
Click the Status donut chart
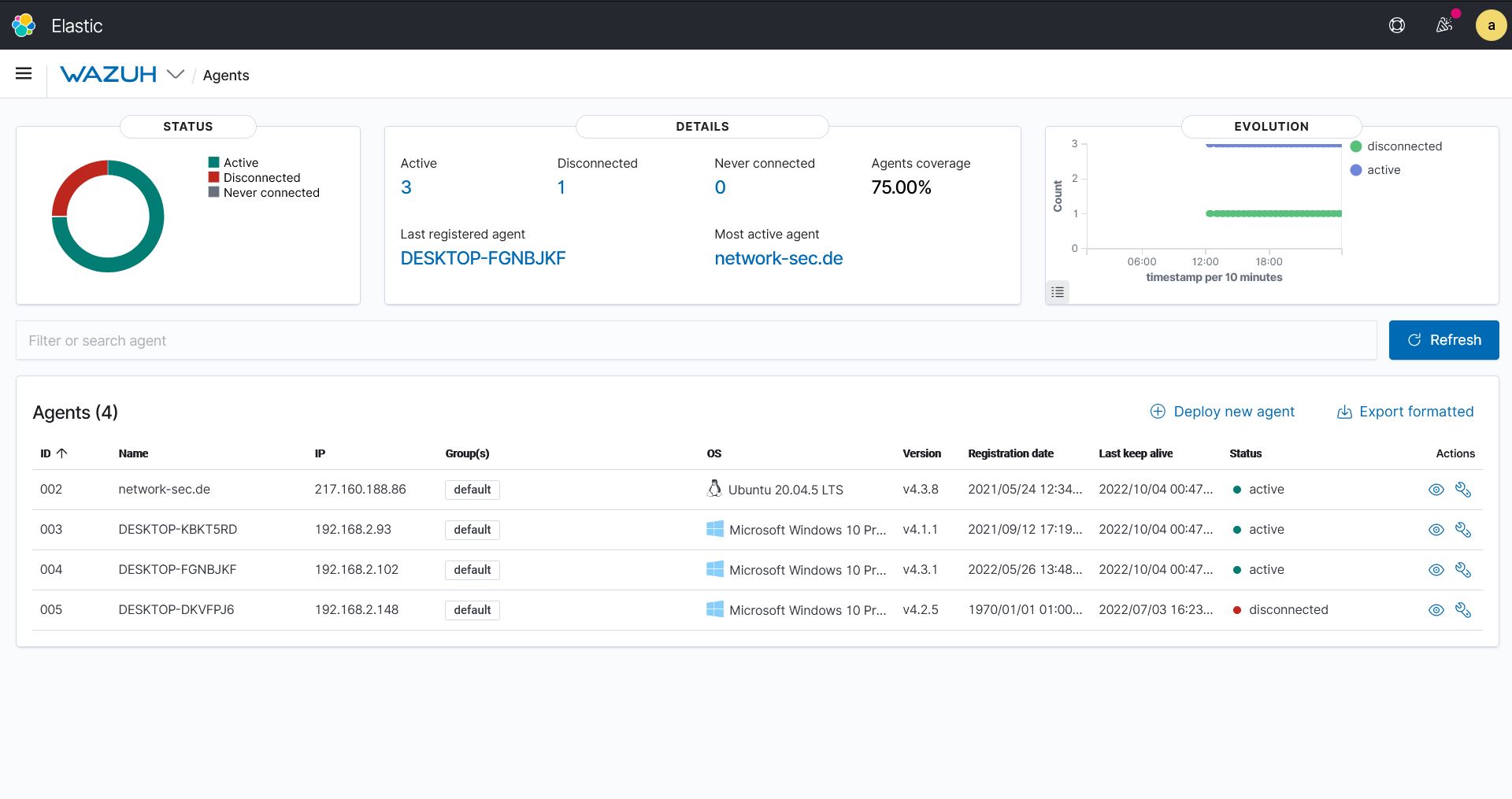pos(108,216)
